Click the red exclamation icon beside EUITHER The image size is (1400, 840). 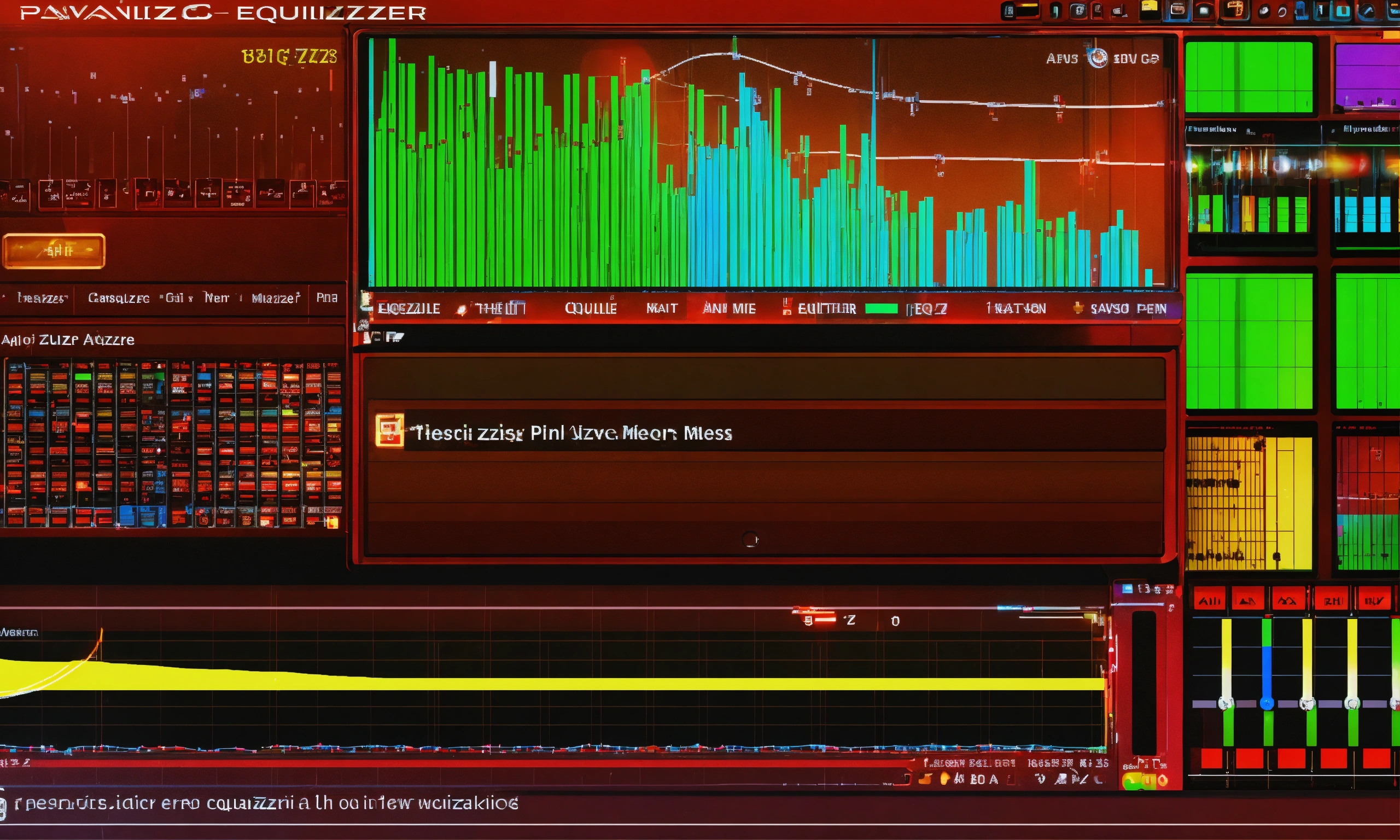pyautogui.click(x=789, y=307)
